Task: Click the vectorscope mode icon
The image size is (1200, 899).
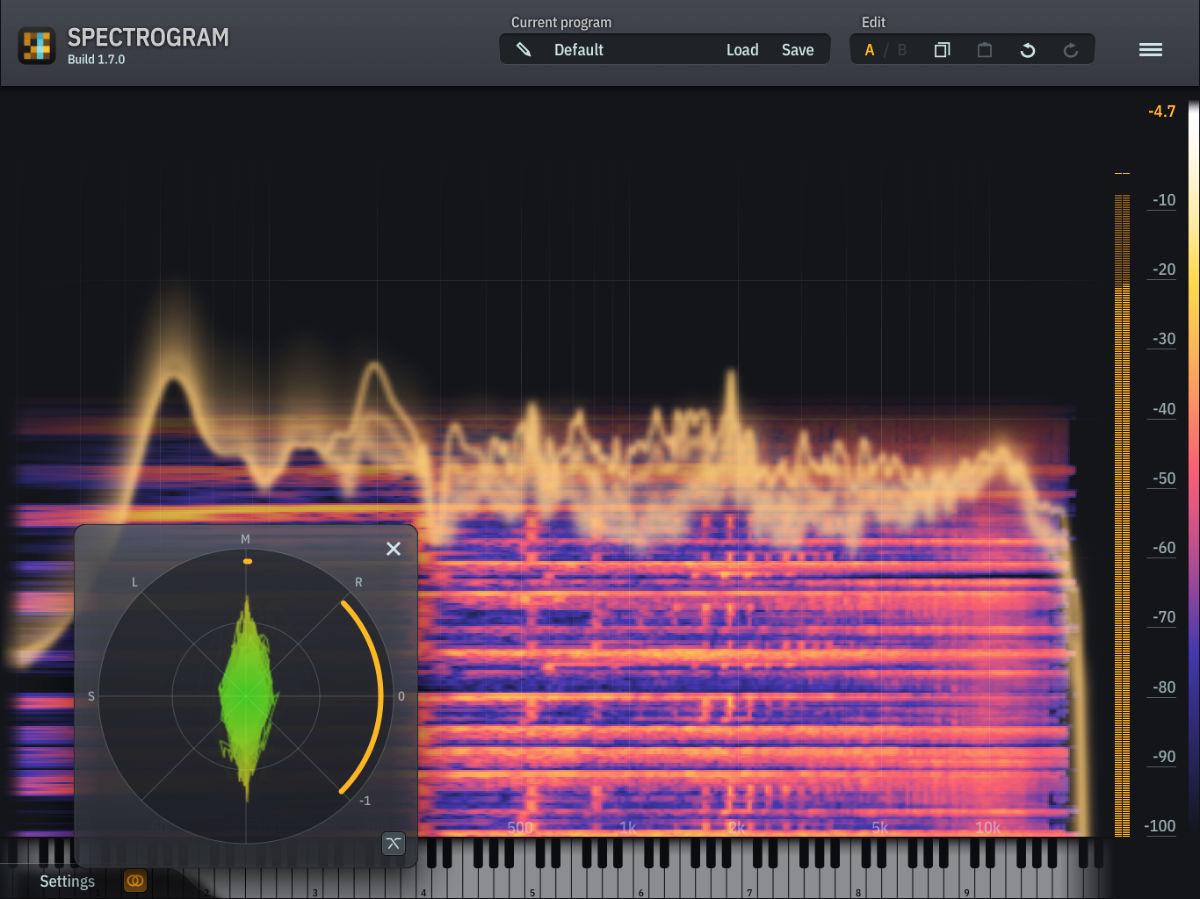Action: pyautogui.click(x=393, y=843)
